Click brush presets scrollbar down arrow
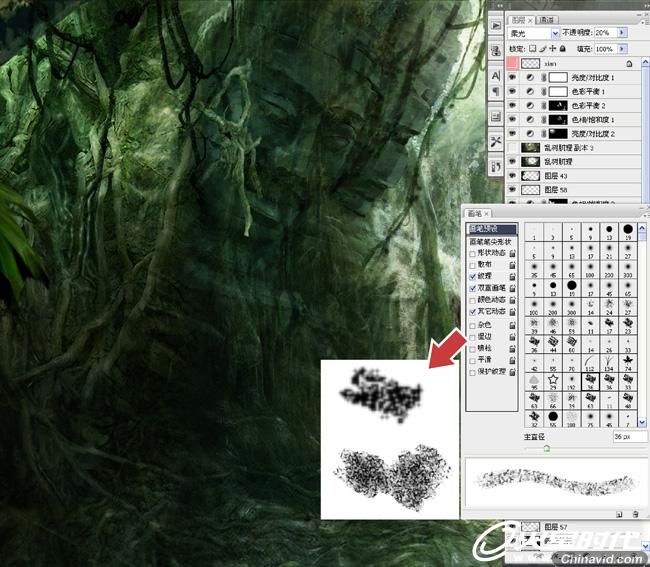The height and width of the screenshot is (567, 650). [x=642, y=422]
